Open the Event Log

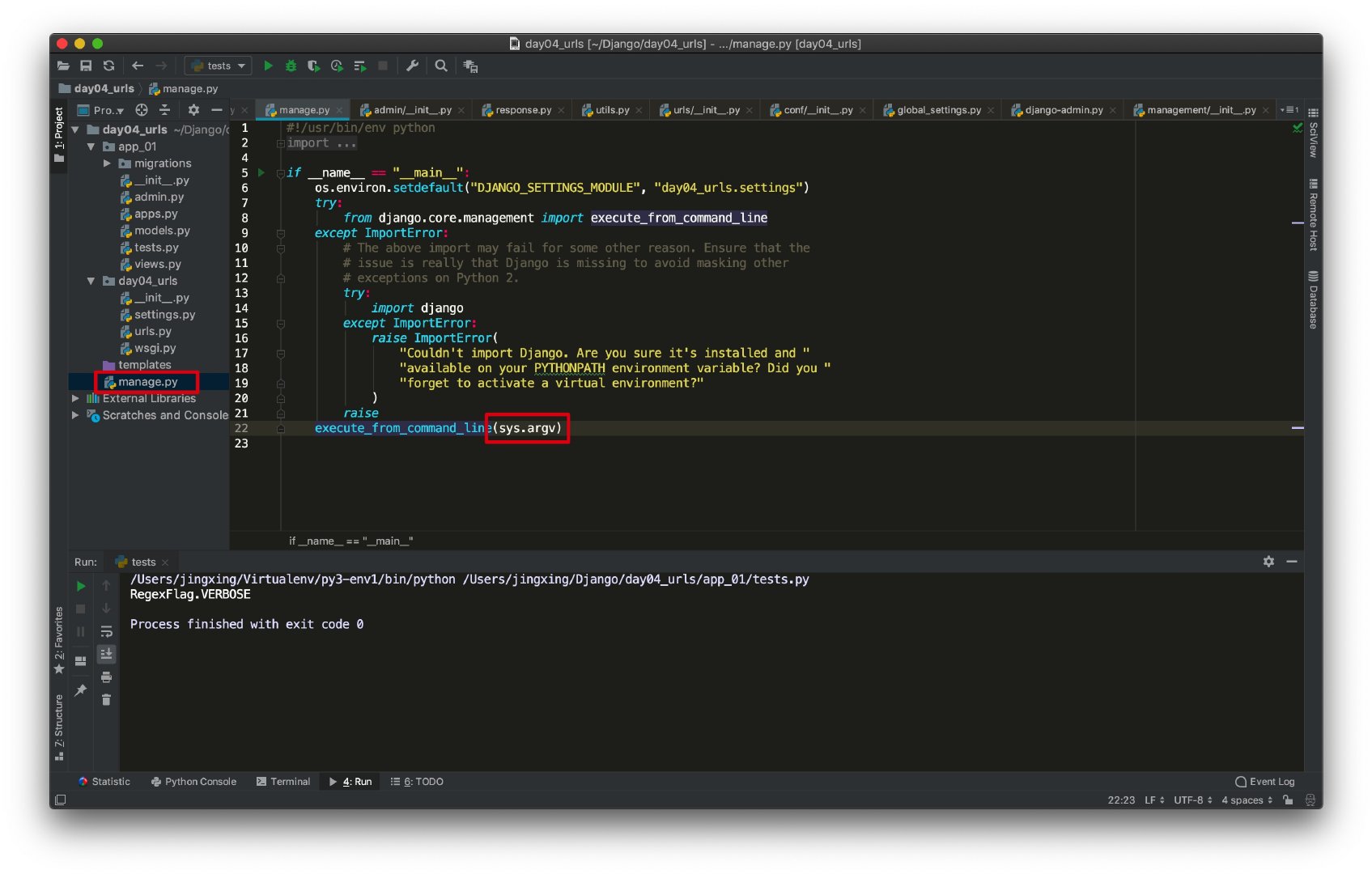[1264, 782]
